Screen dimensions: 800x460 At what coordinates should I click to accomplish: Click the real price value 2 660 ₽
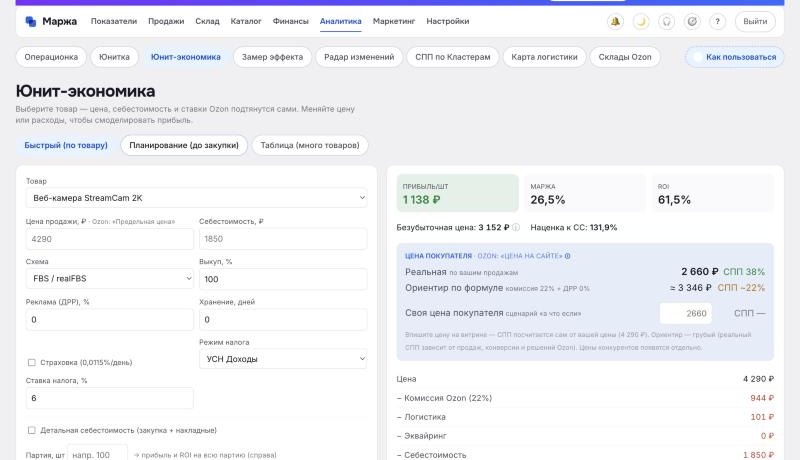coord(699,272)
